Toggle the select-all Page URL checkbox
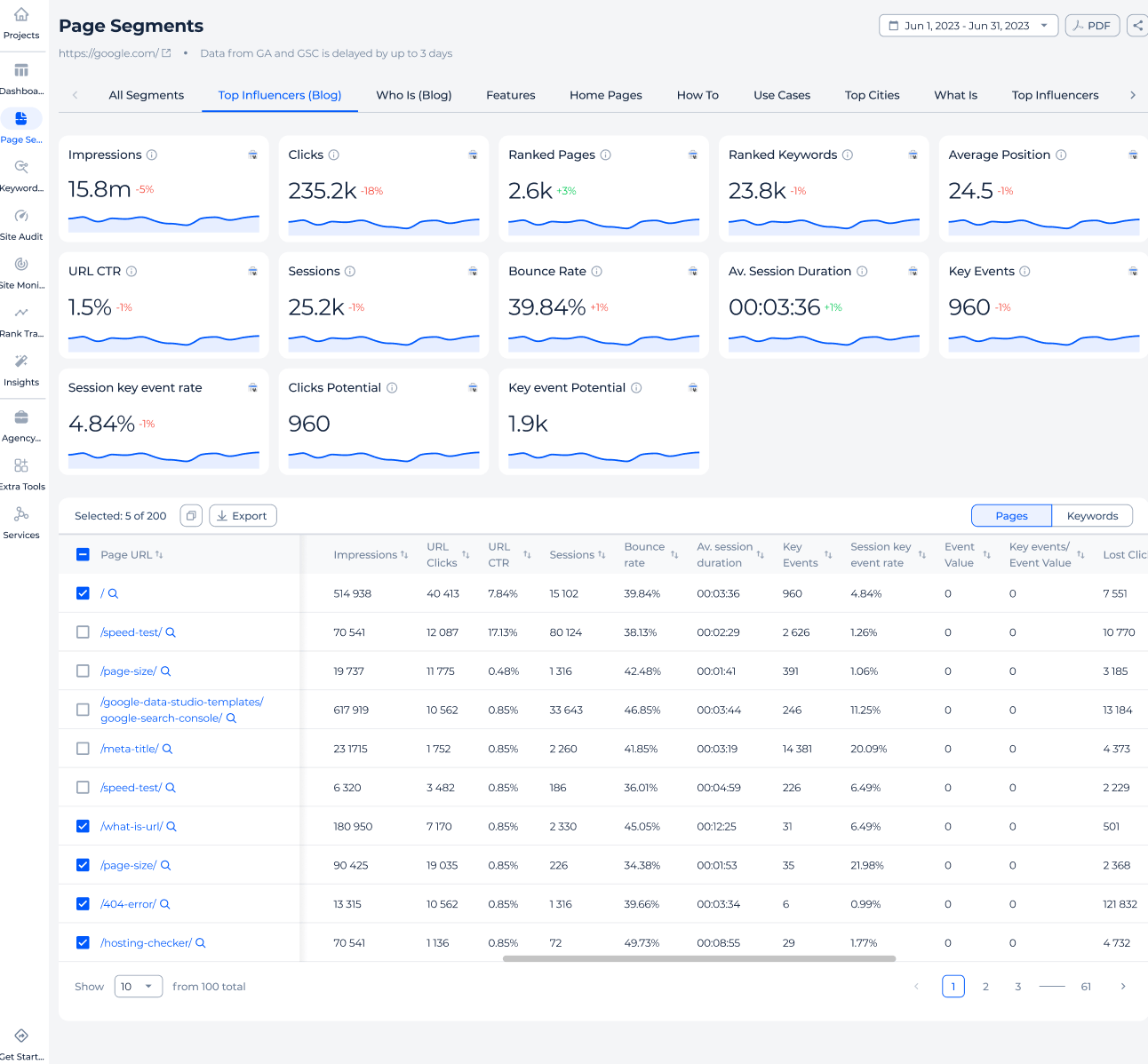The width and height of the screenshot is (1148, 1064). [x=83, y=554]
